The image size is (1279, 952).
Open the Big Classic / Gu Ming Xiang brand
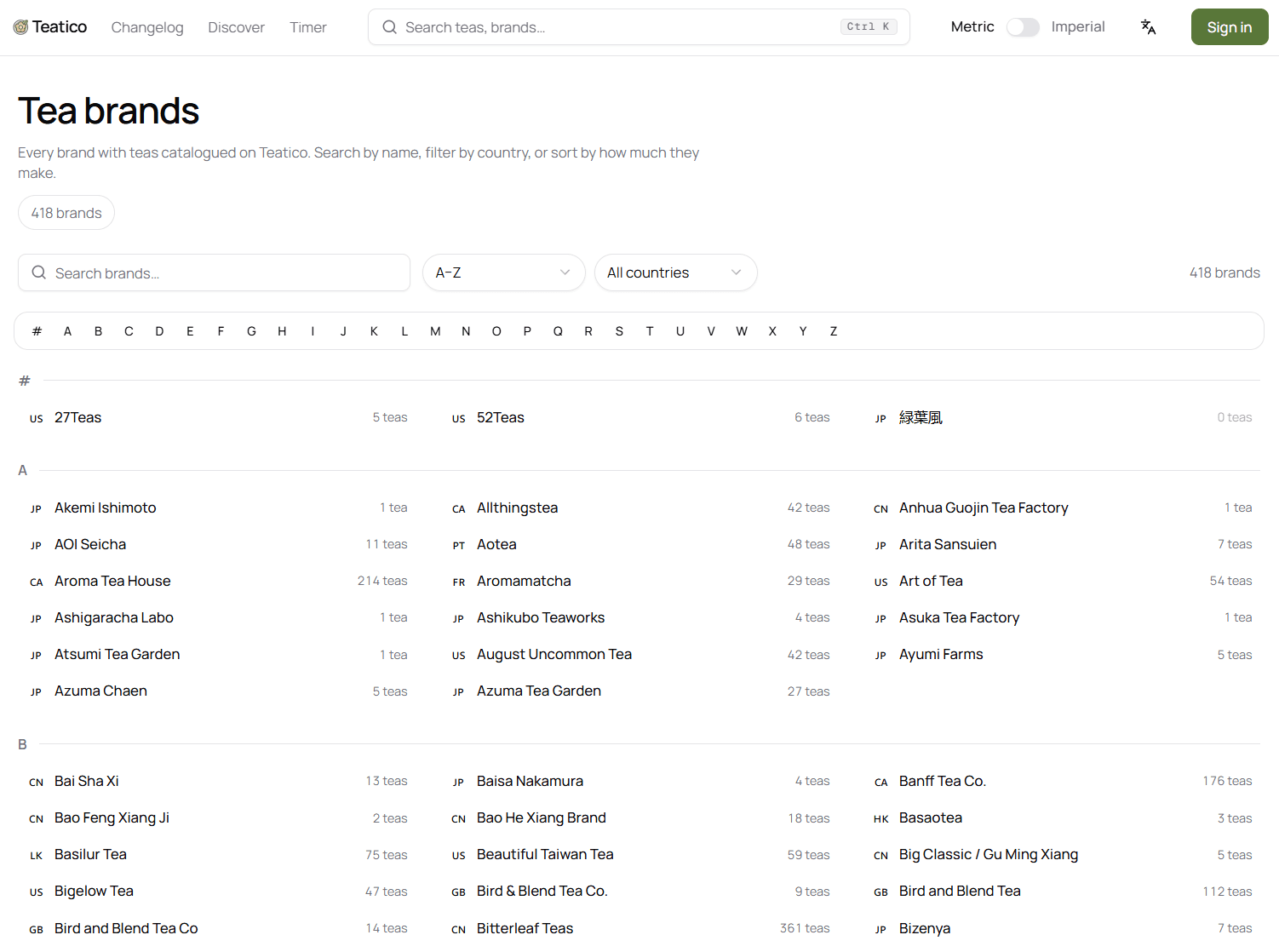click(1063, 855)
